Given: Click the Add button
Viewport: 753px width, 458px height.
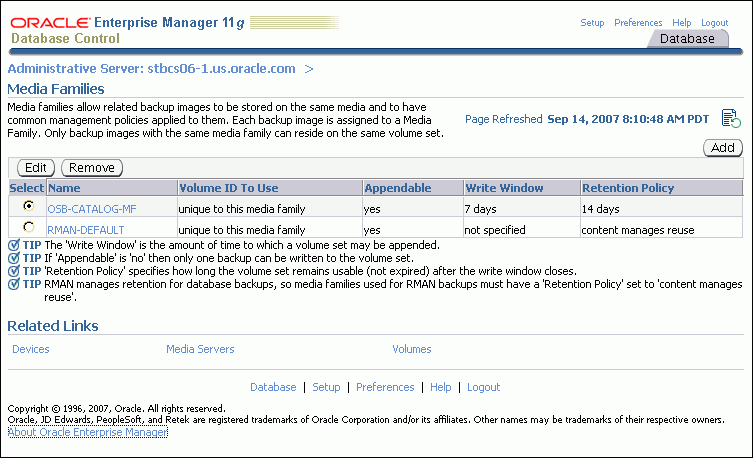Looking at the screenshot, I should point(723,147).
